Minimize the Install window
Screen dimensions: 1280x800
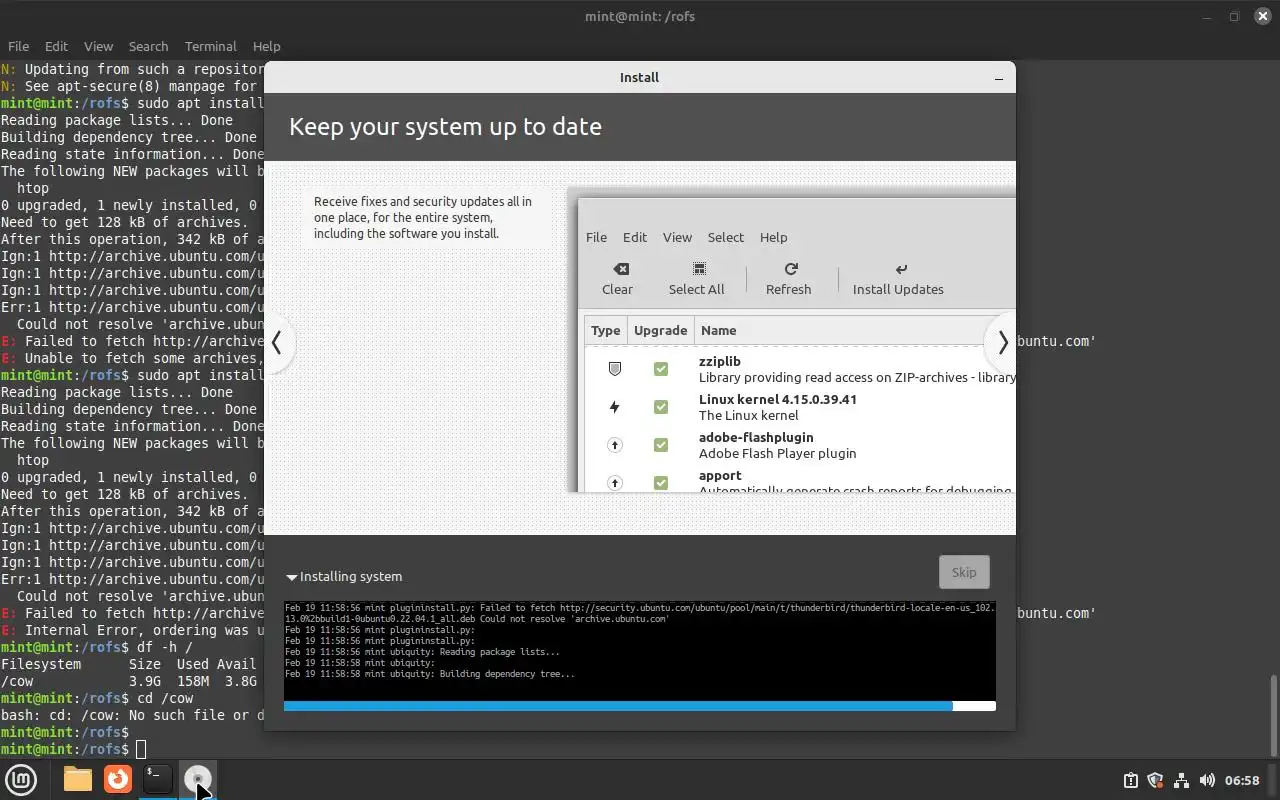[x=998, y=78]
